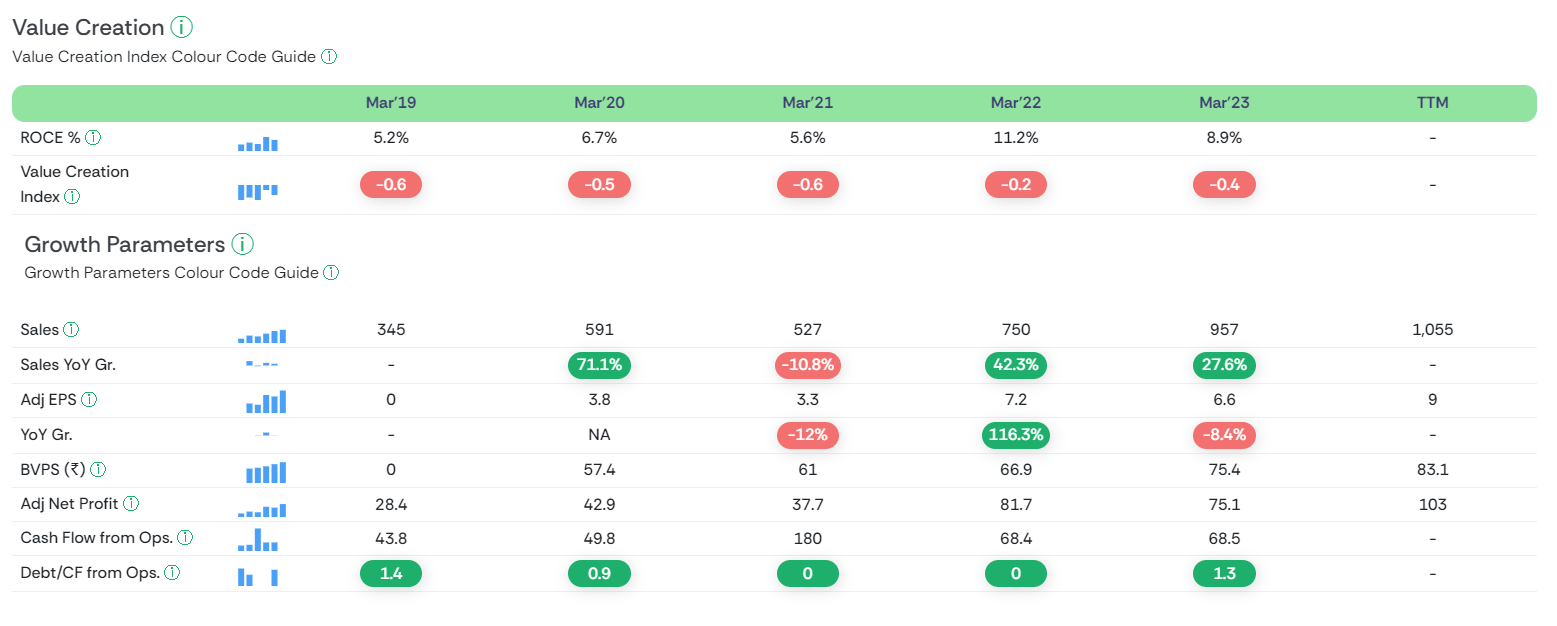Click info icon beside Cash Flow from Ops.
The height and width of the screenshot is (626, 1557).
coord(185,538)
